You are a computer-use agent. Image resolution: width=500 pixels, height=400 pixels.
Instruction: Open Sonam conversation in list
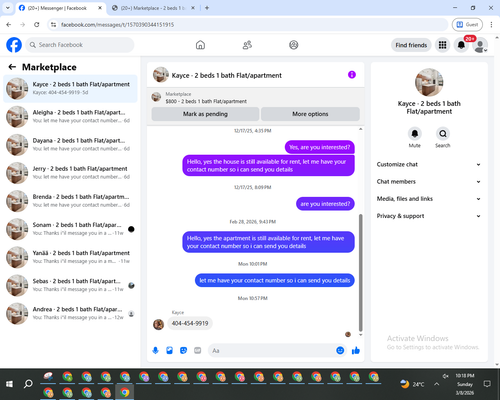coord(70,229)
